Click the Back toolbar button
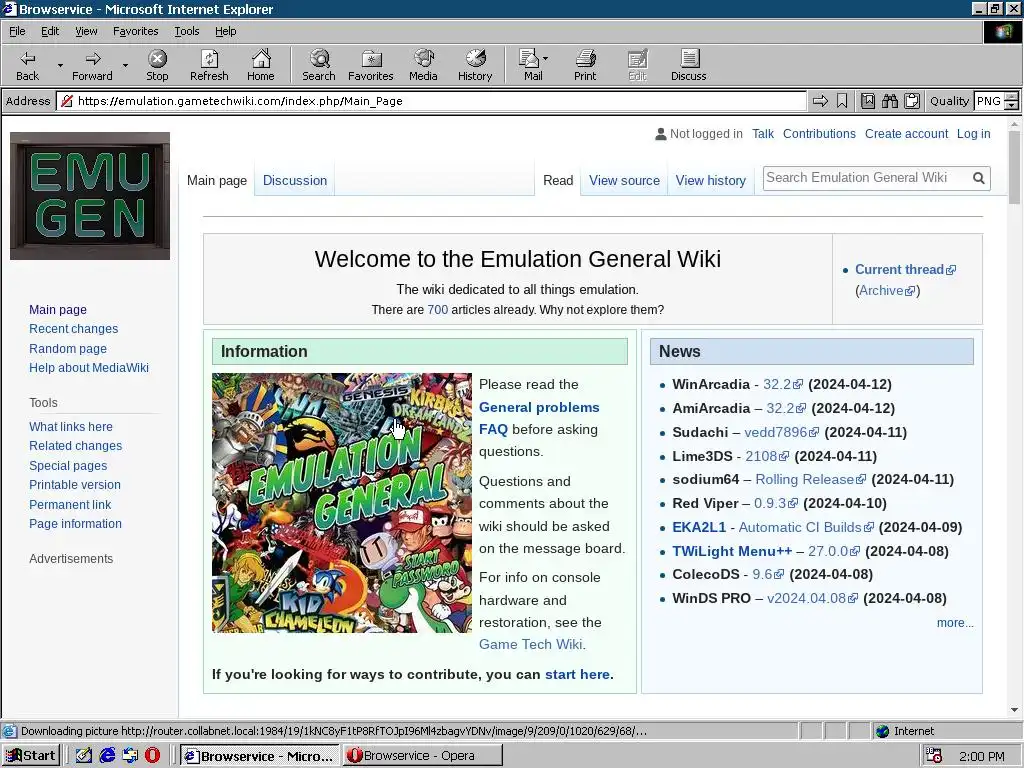Image resolution: width=1024 pixels, height=768 pixels. [x=27, y=65]
